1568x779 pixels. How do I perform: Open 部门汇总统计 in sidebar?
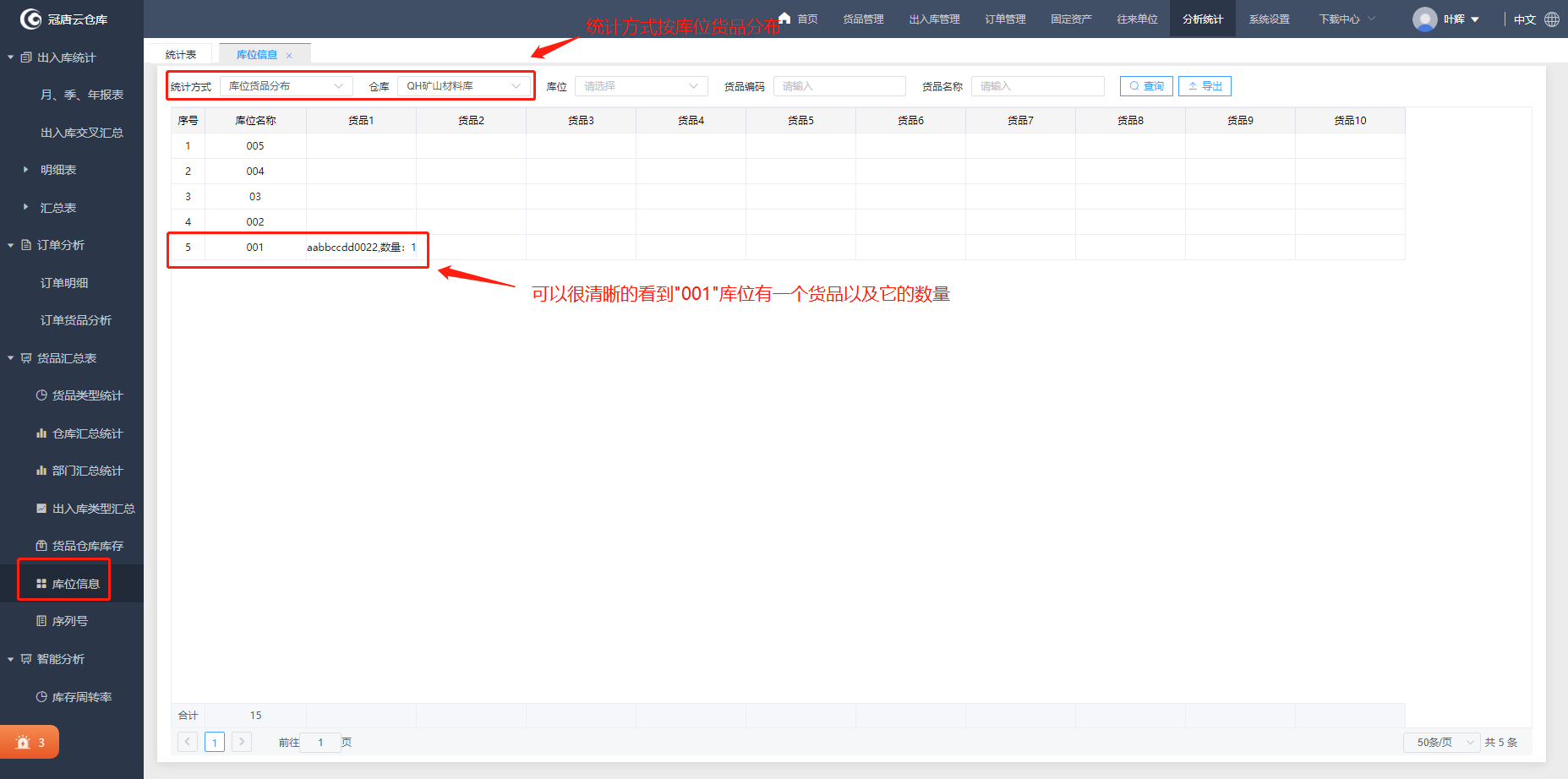(x=79, y=471)
